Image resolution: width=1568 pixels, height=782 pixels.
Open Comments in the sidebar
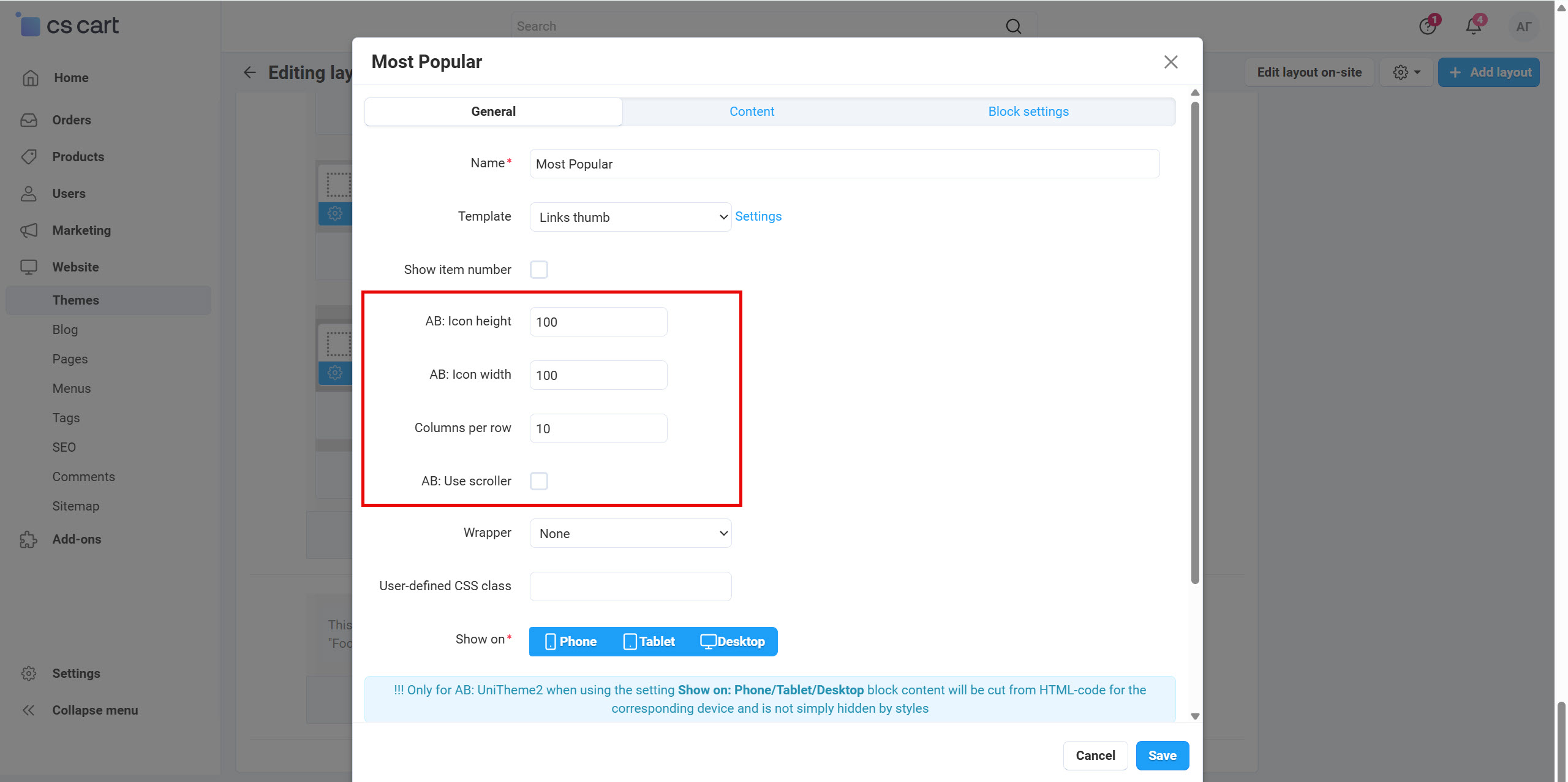click(83, 477)
